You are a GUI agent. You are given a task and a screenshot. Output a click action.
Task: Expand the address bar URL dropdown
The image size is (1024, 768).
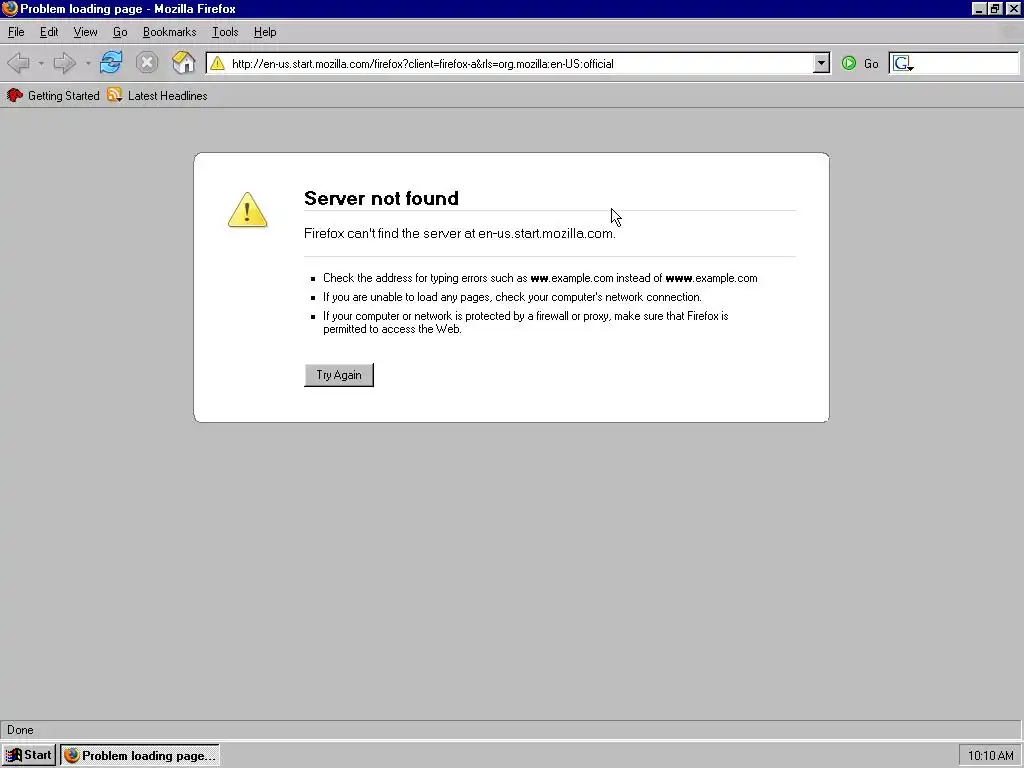pos(821,63)
